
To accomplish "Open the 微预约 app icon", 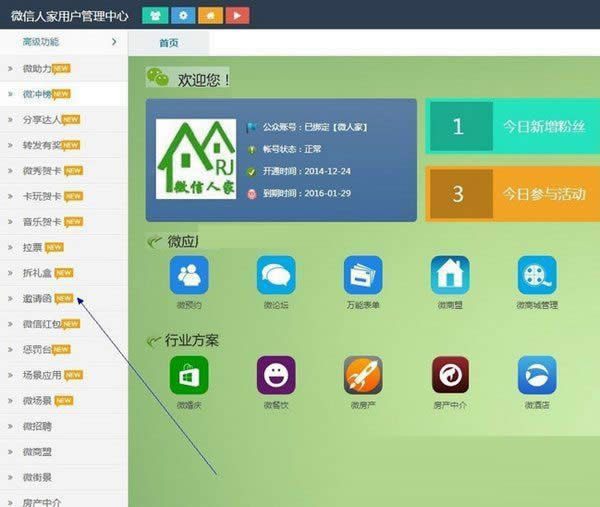I will coord(189,275).
